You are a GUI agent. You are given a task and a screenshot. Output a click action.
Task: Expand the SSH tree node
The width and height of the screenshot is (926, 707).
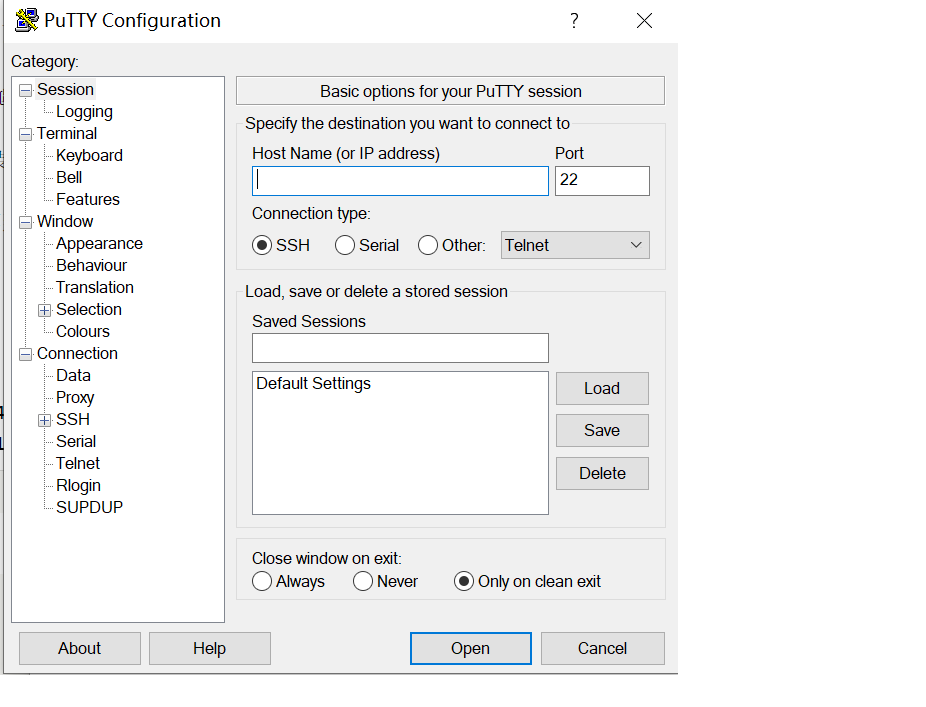[x=44, y=420]
